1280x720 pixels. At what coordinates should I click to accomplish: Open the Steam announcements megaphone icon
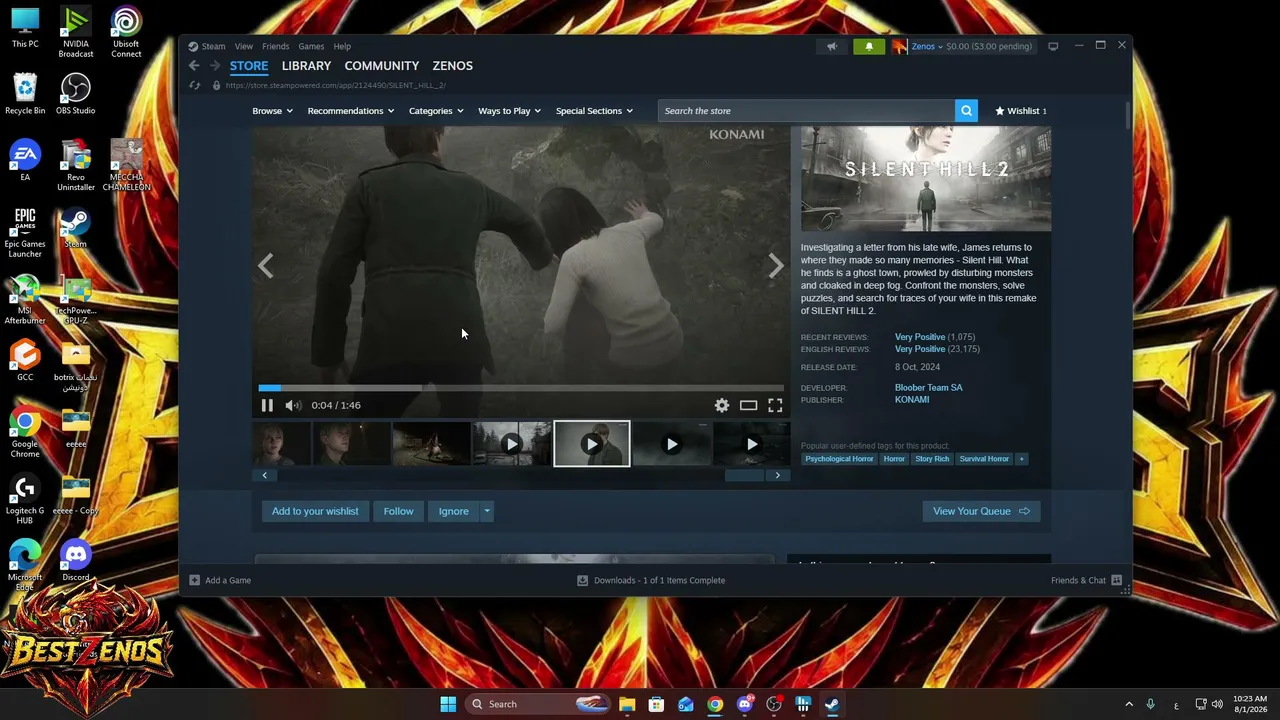coord(832,46)
